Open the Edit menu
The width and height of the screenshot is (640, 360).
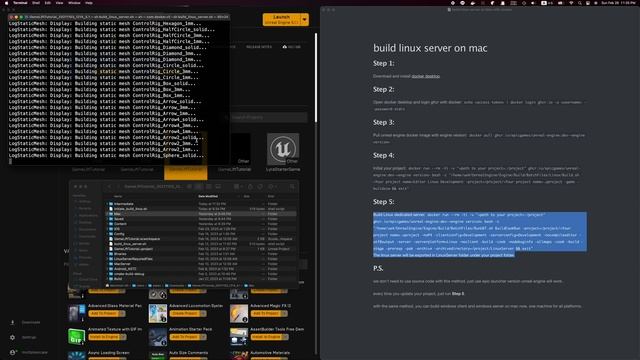(48, 3)
